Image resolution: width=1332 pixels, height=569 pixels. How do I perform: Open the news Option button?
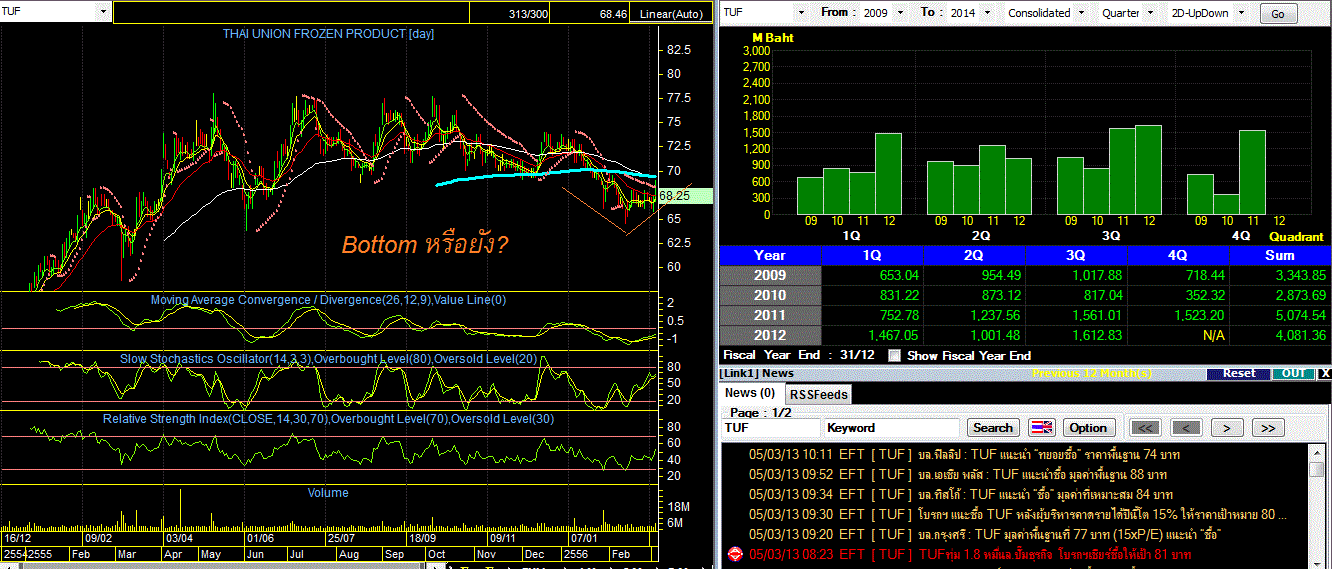point(1088,427)
